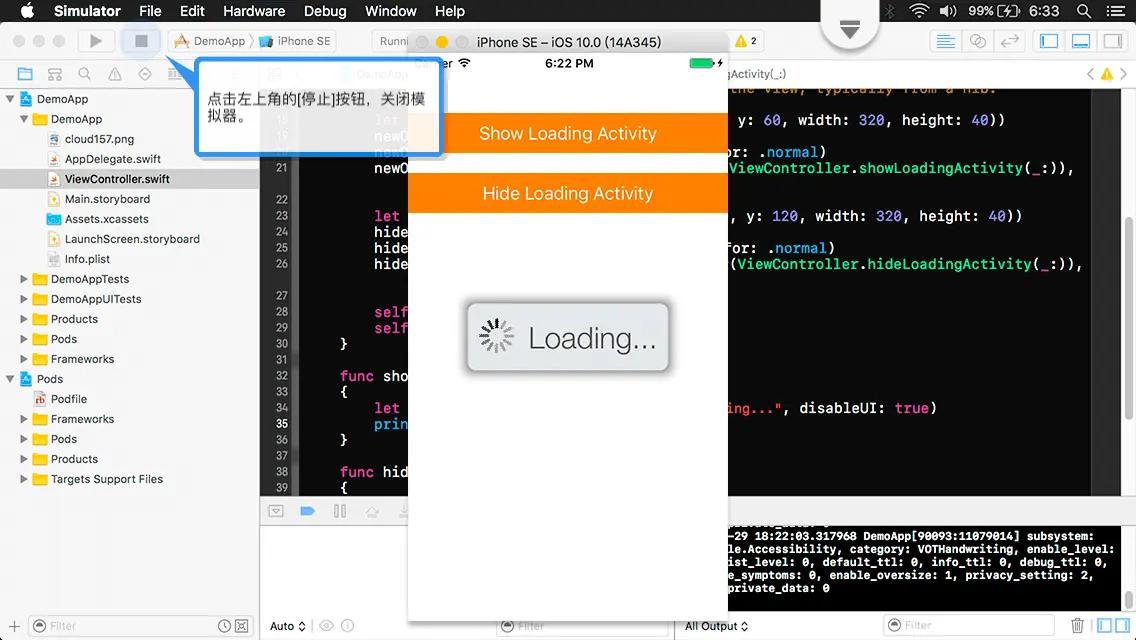Image resolution: width=1136 pixels, height=640 pixels.
Task: Click the Wi-Fi status menu icon
Action: click(x=919, y=11)
